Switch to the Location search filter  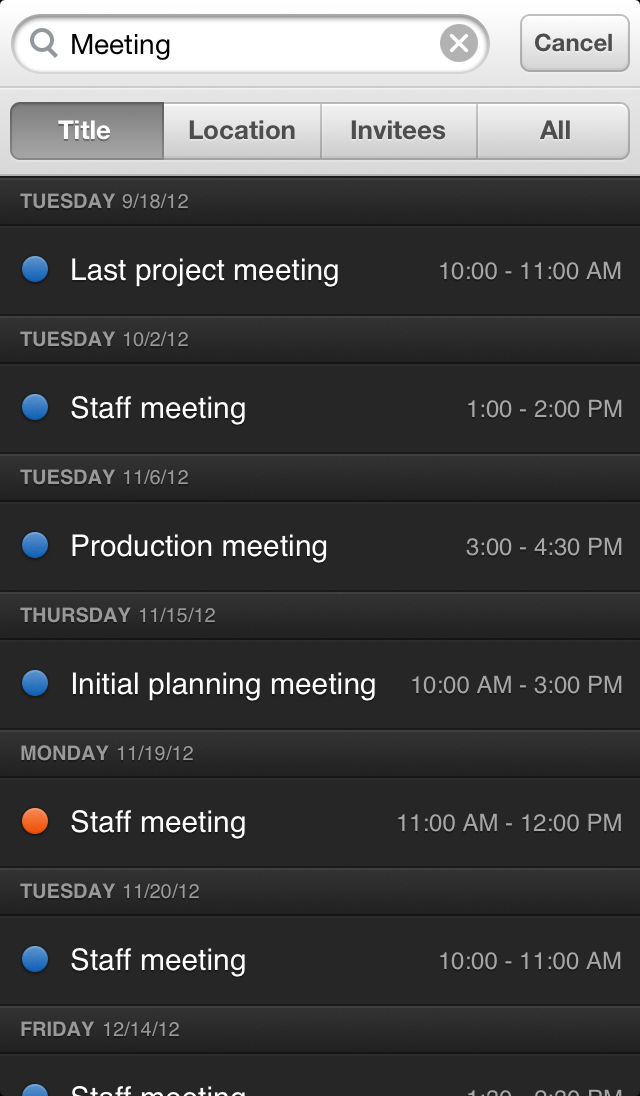point(242,131)
